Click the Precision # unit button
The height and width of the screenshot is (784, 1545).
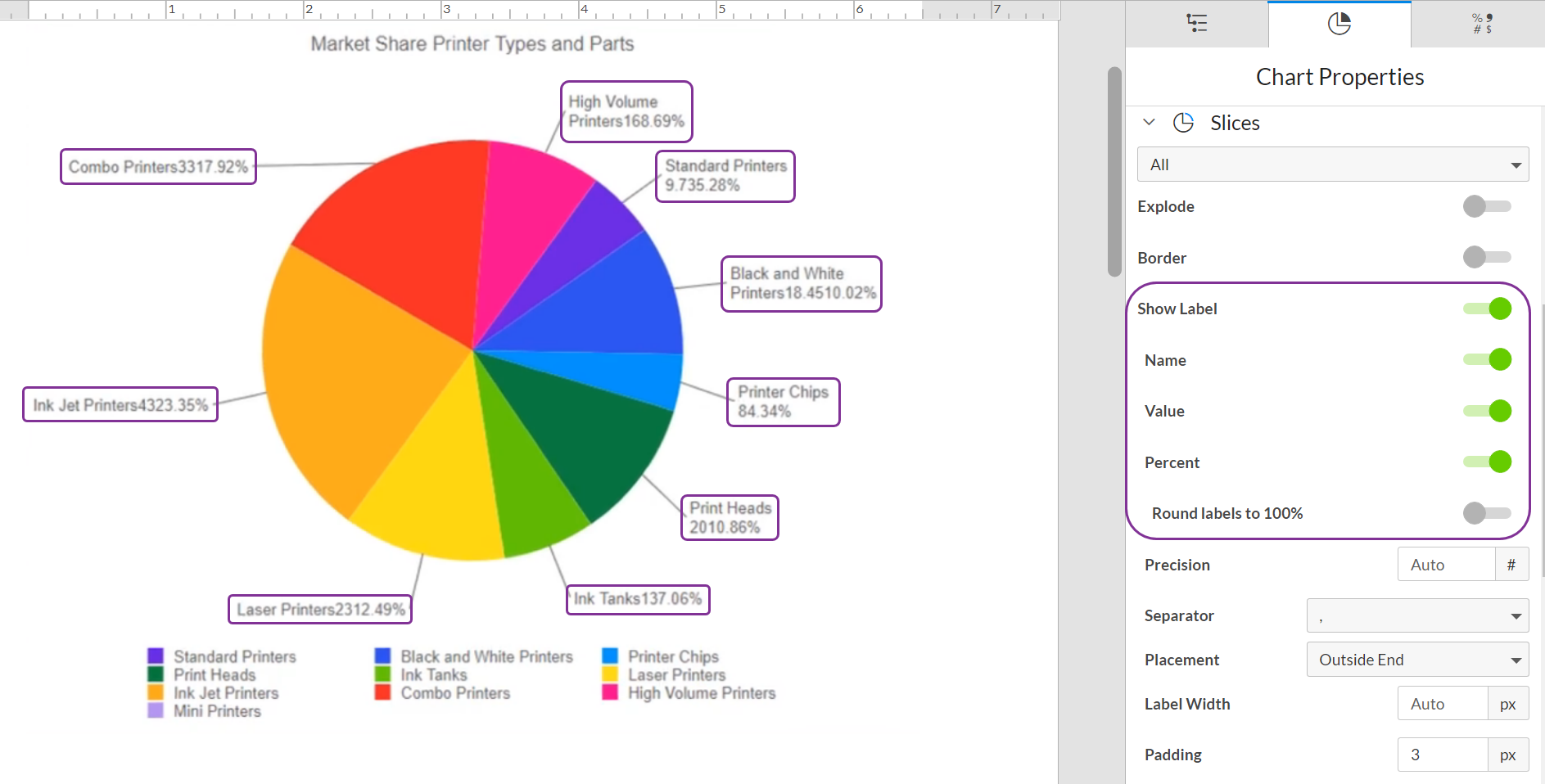pos(1511,565)
